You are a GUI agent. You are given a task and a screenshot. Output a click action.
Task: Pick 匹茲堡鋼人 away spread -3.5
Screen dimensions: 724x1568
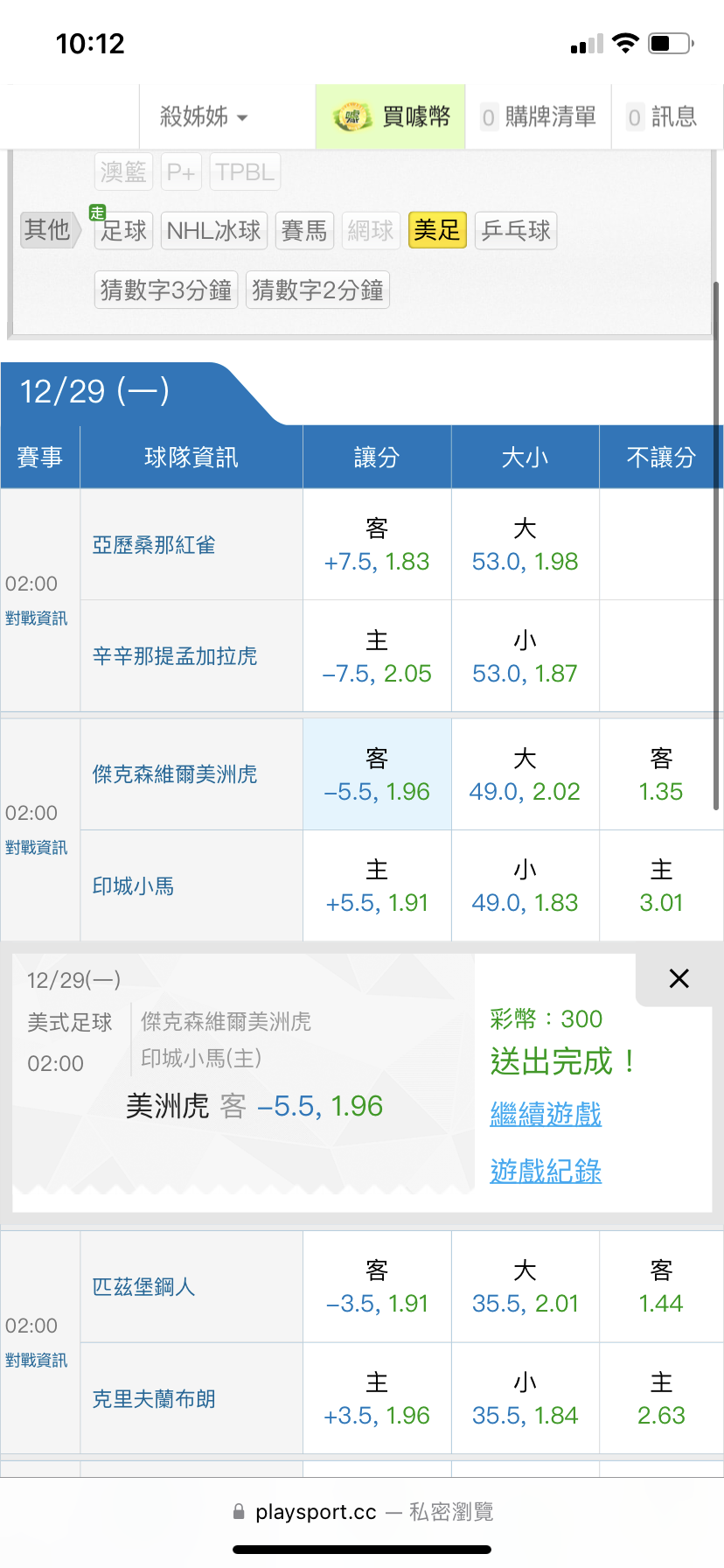(x=377, y=1287)
